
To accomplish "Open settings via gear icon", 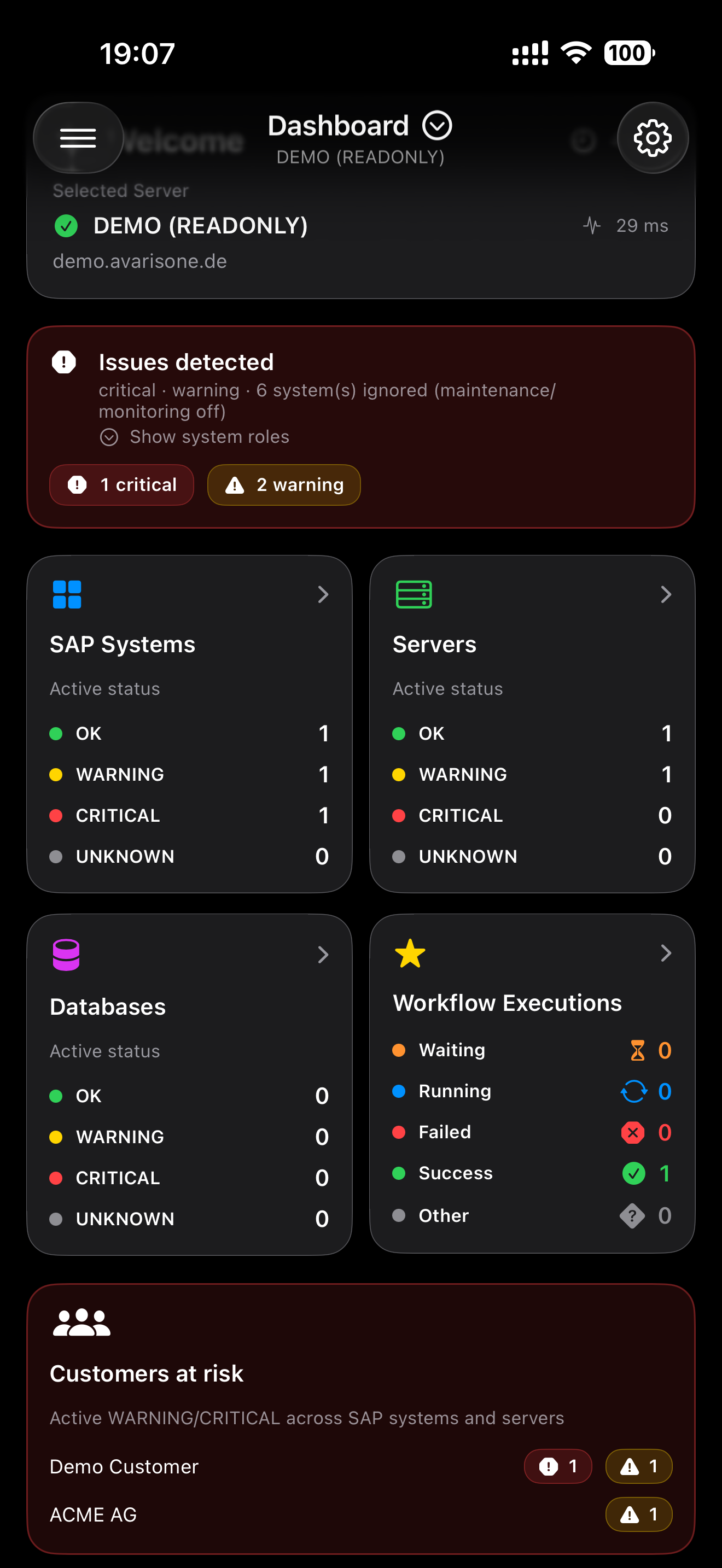I will (653, 138).
